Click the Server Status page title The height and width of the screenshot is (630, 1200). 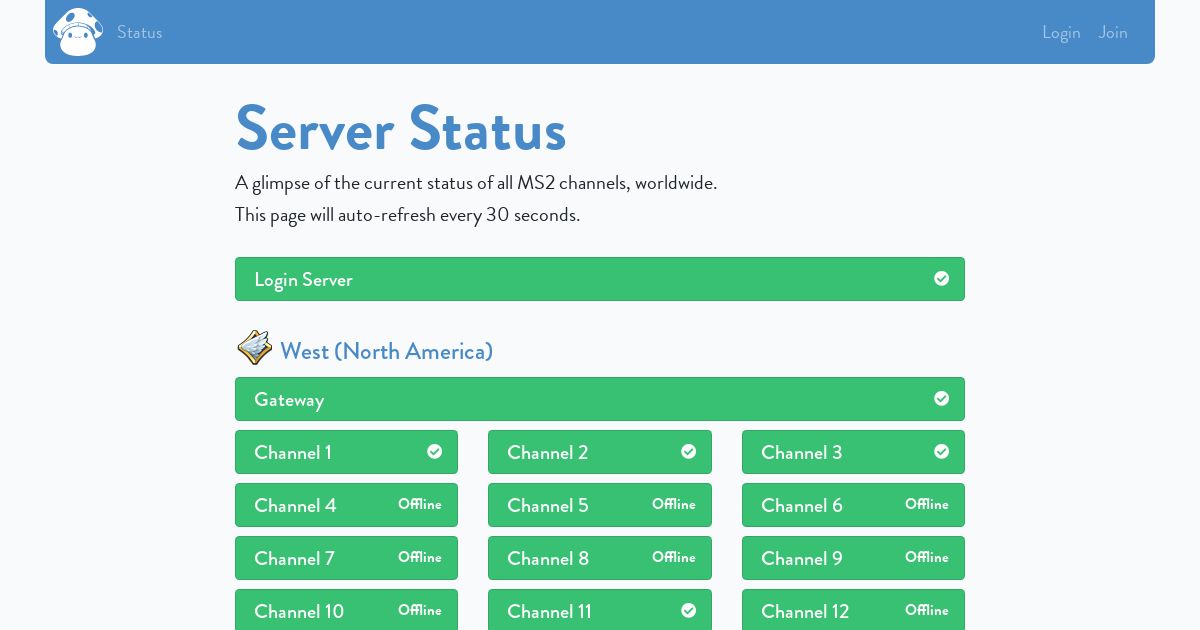[401, 128]
